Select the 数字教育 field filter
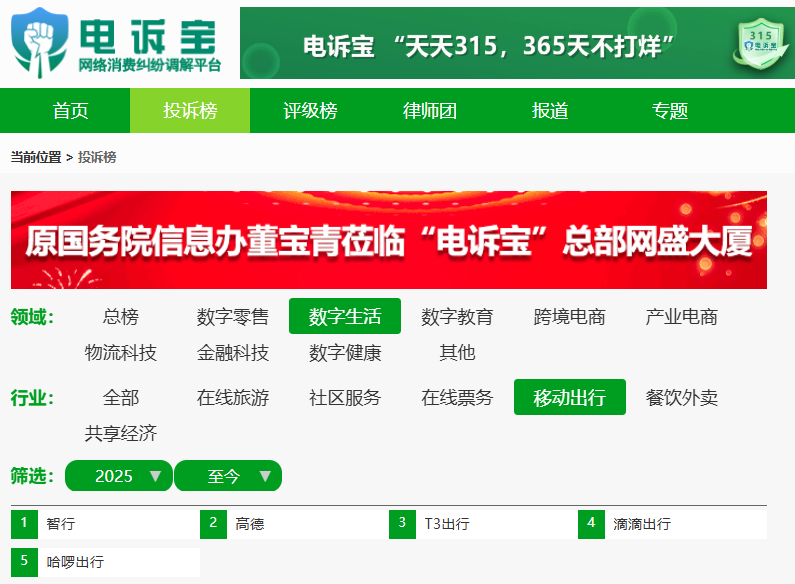The height and width of the screenshot is (584, 795). pyautogui.click(x=457, y=317)
